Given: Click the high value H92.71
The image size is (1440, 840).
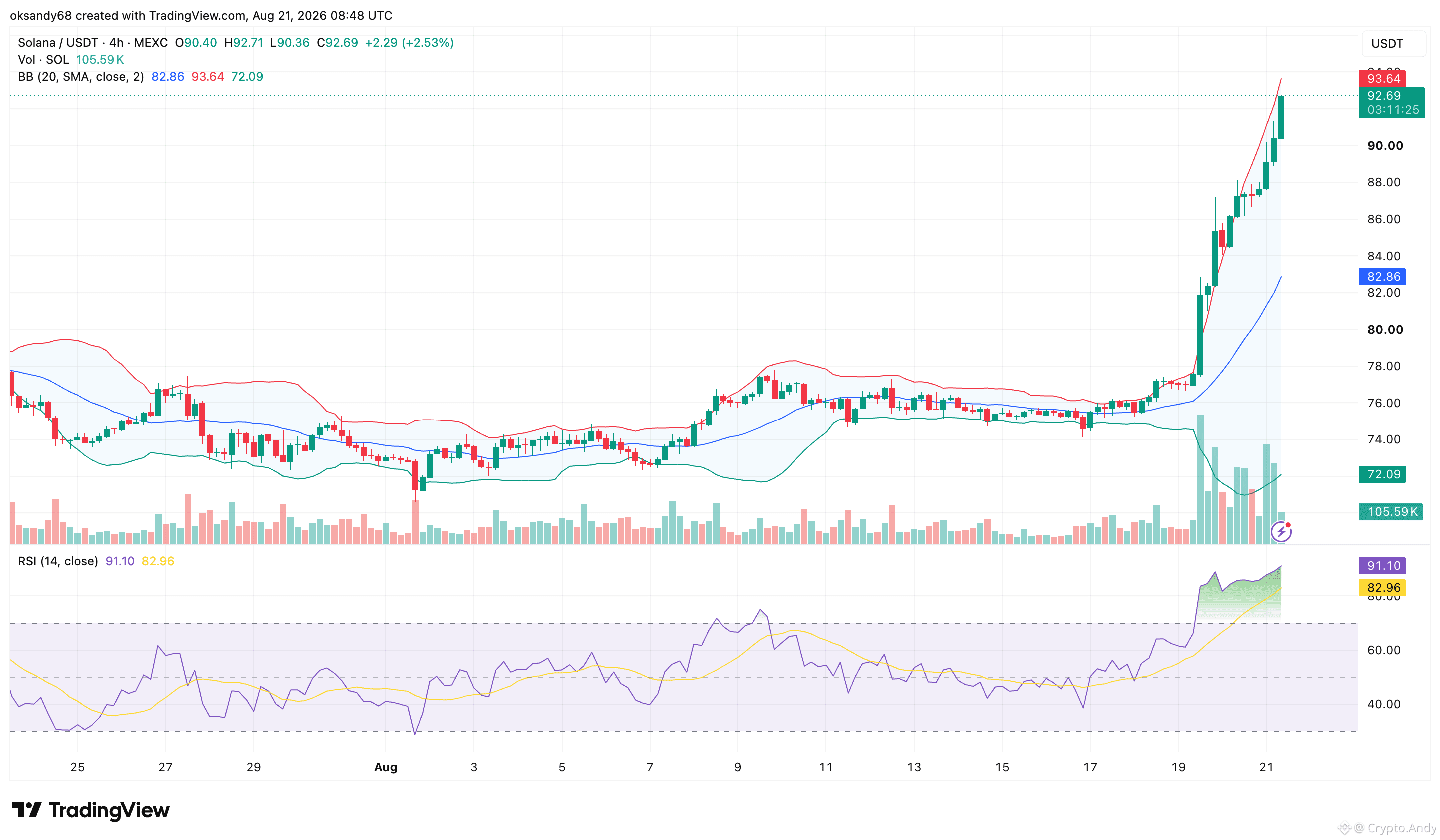Looking at the screenshot, I should coord(243,43).
